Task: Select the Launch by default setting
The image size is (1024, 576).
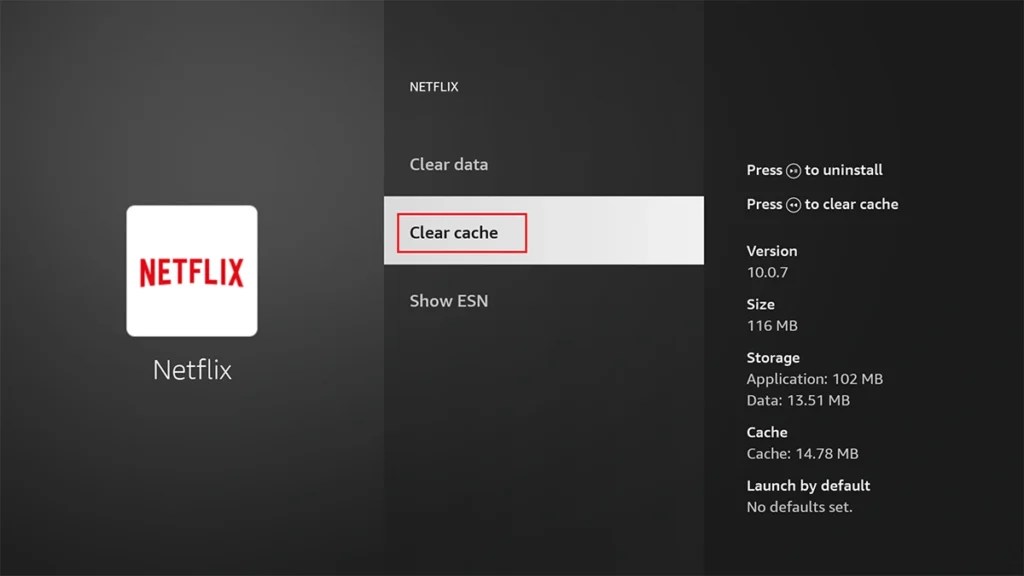Action: click(809, 485)
